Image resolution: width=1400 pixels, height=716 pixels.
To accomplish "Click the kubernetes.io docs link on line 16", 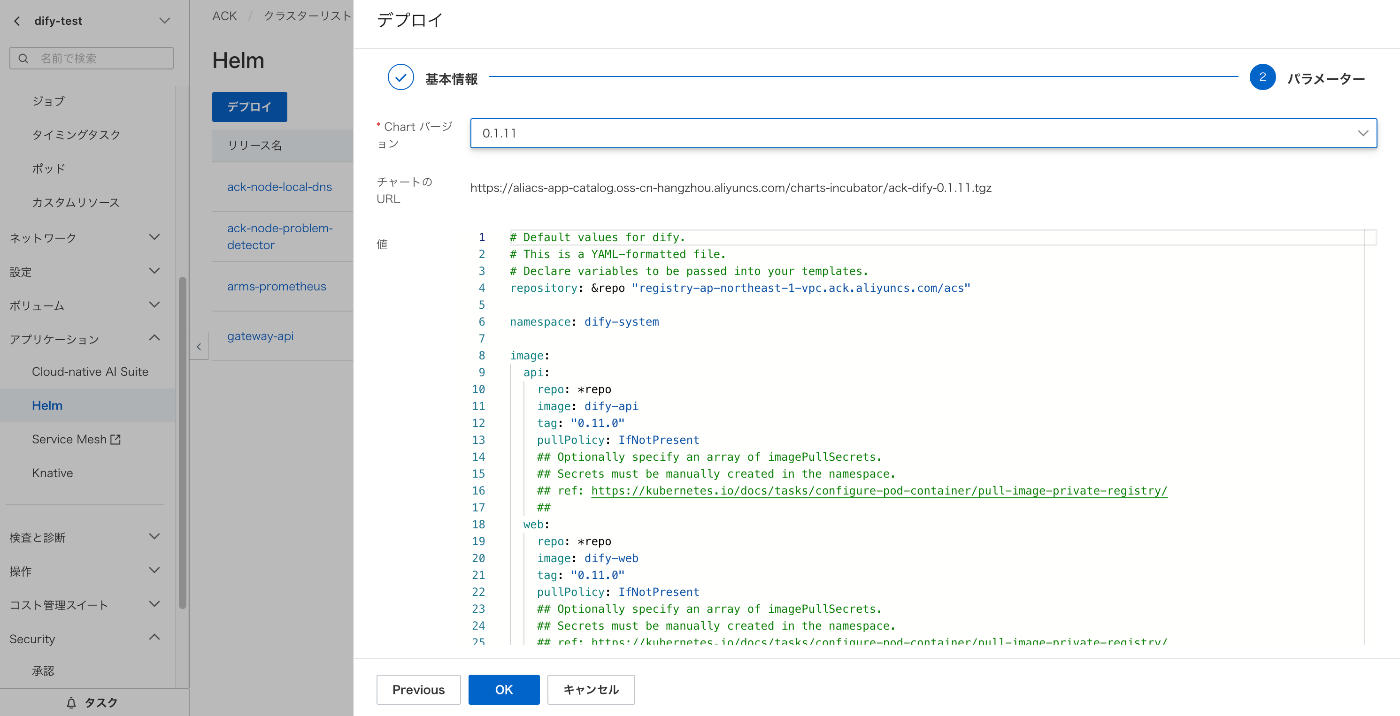I will click(x=879, y=491).
